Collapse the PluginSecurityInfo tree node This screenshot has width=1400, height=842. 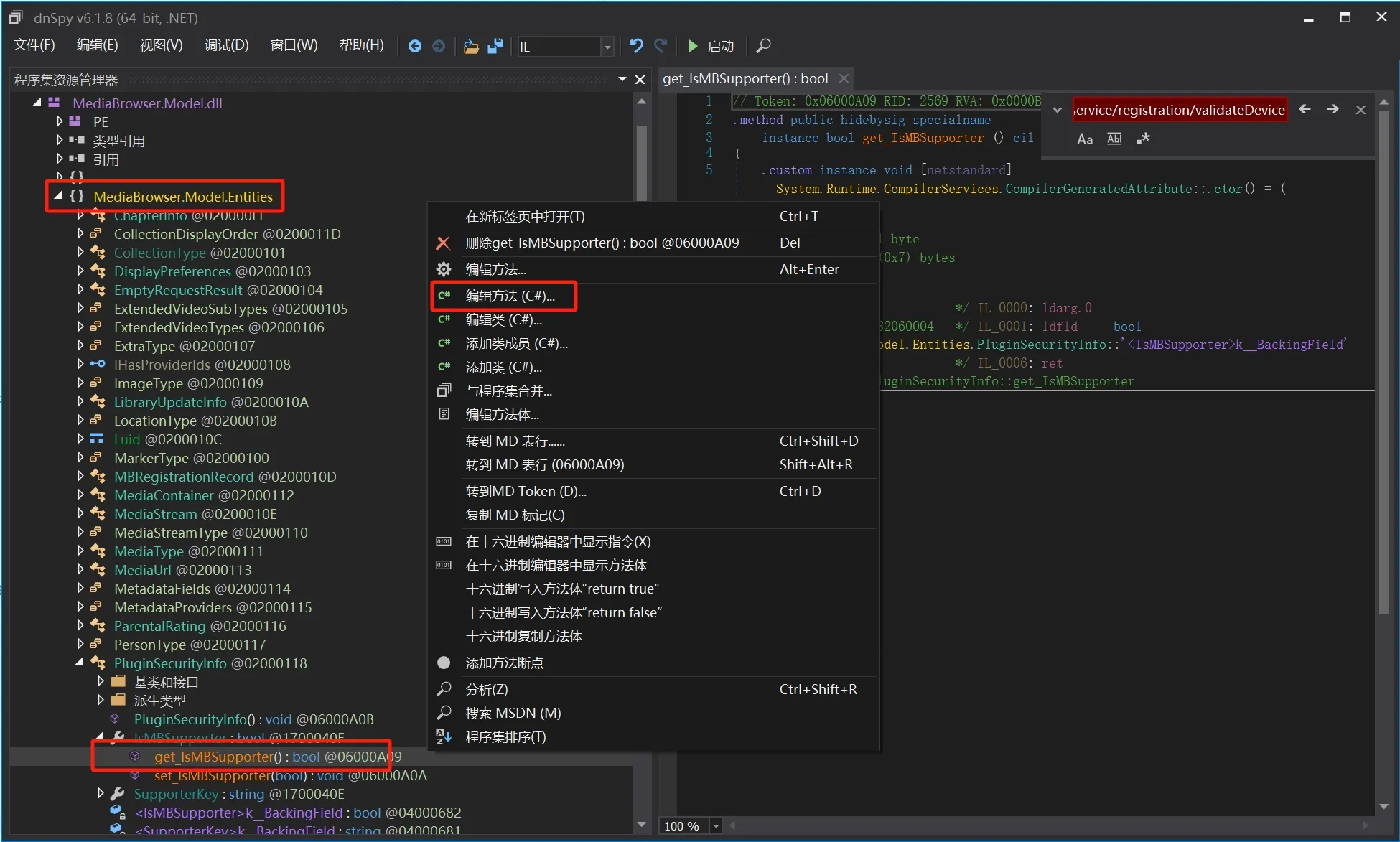pyautogui.click(x=79, y=663)
